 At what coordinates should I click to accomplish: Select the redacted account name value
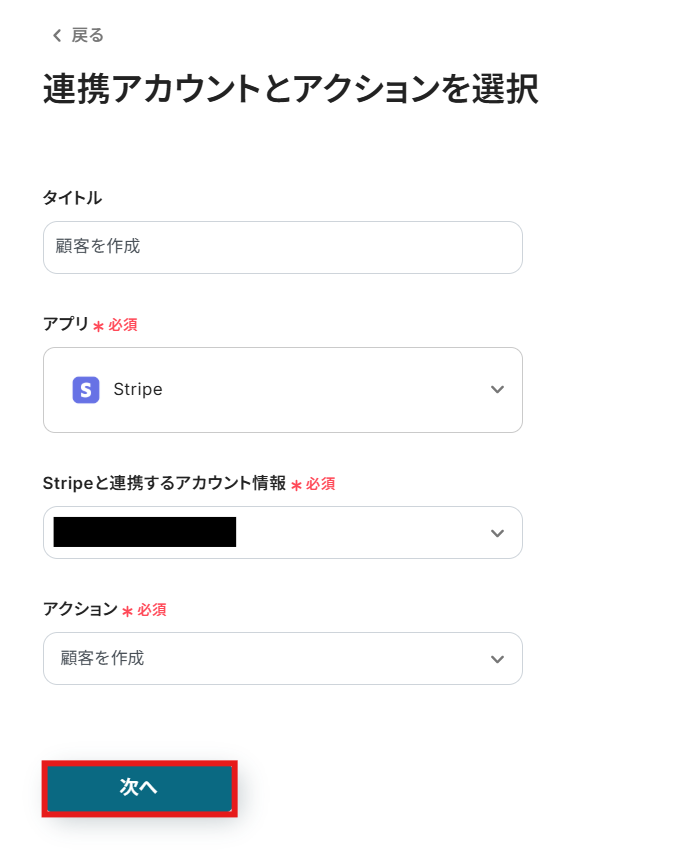(x=144, y=533)
